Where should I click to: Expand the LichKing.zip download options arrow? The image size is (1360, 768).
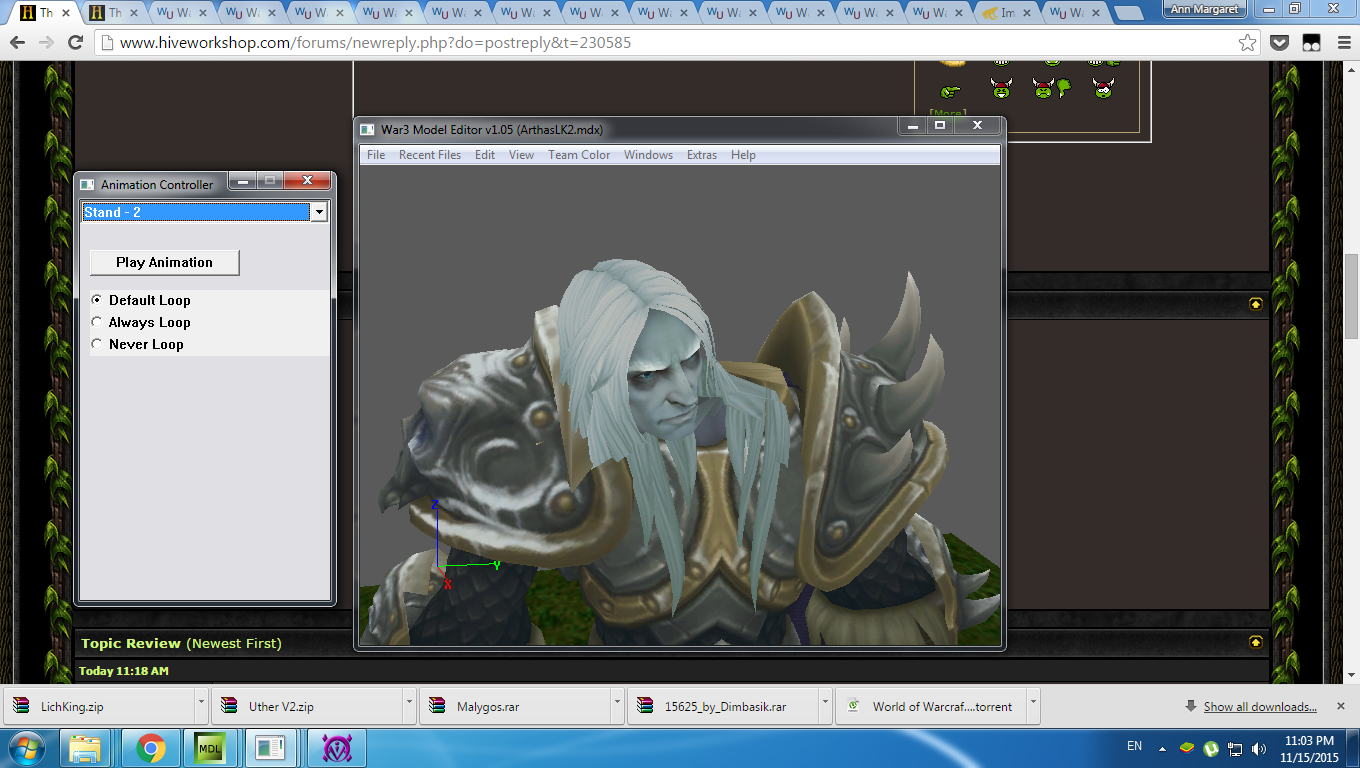(x=201, y=706)
